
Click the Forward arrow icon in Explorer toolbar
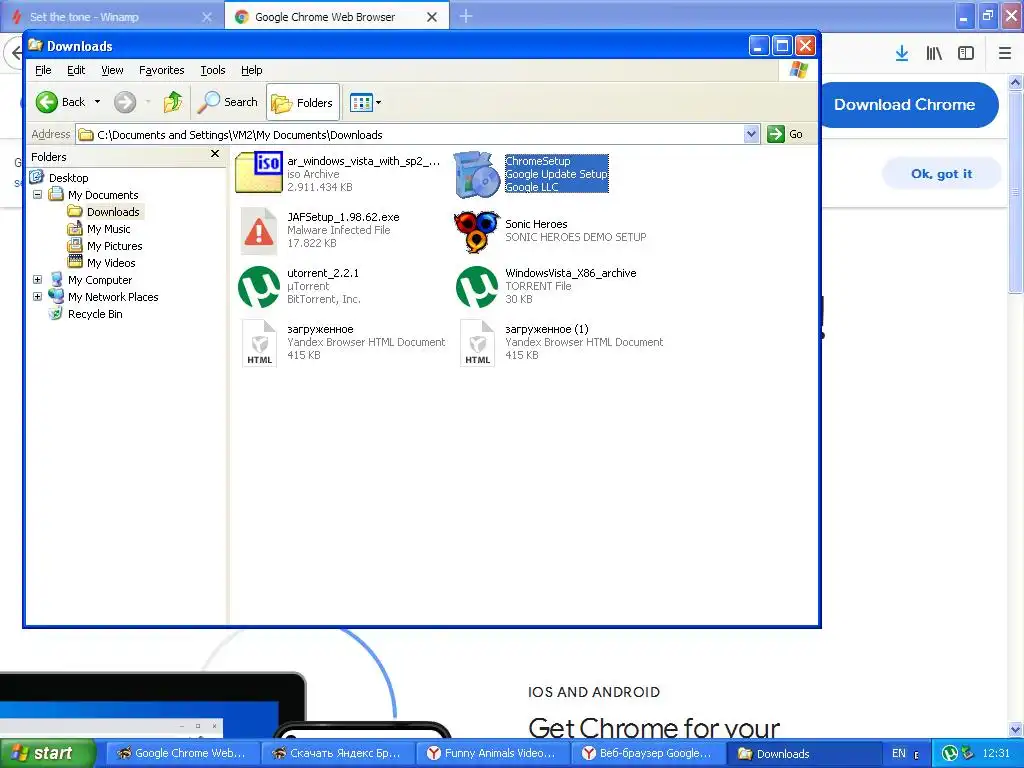pos(125,102)
